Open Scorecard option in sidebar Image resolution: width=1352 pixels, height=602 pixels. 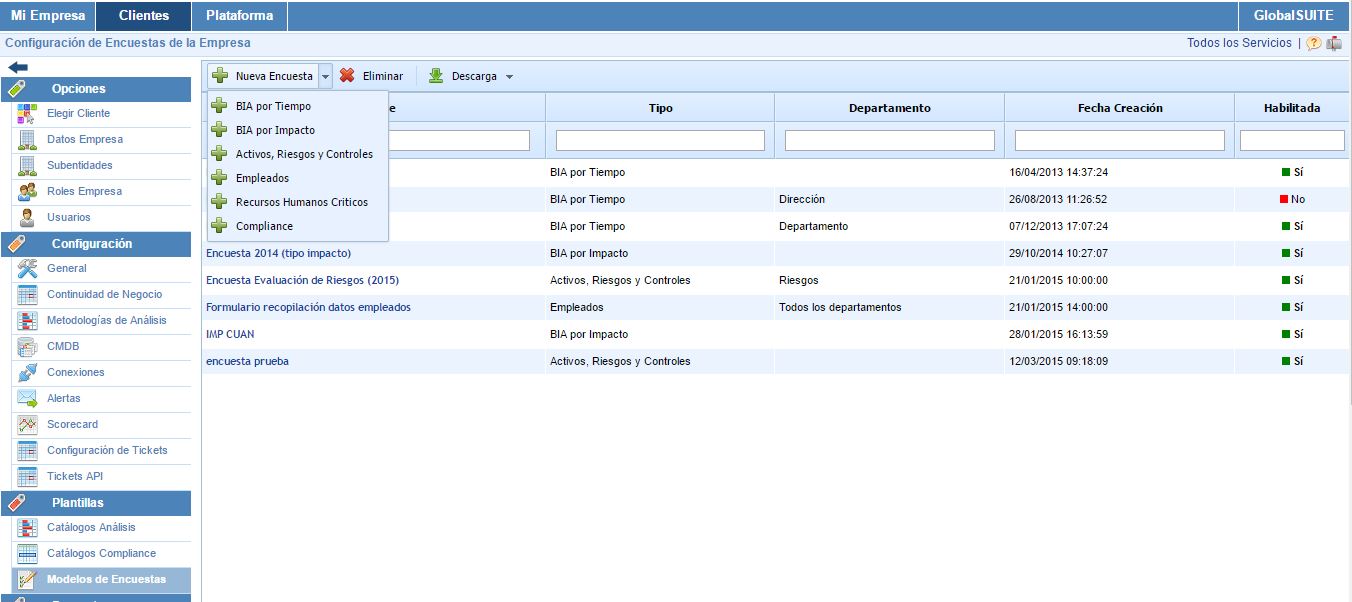(72, 425)
